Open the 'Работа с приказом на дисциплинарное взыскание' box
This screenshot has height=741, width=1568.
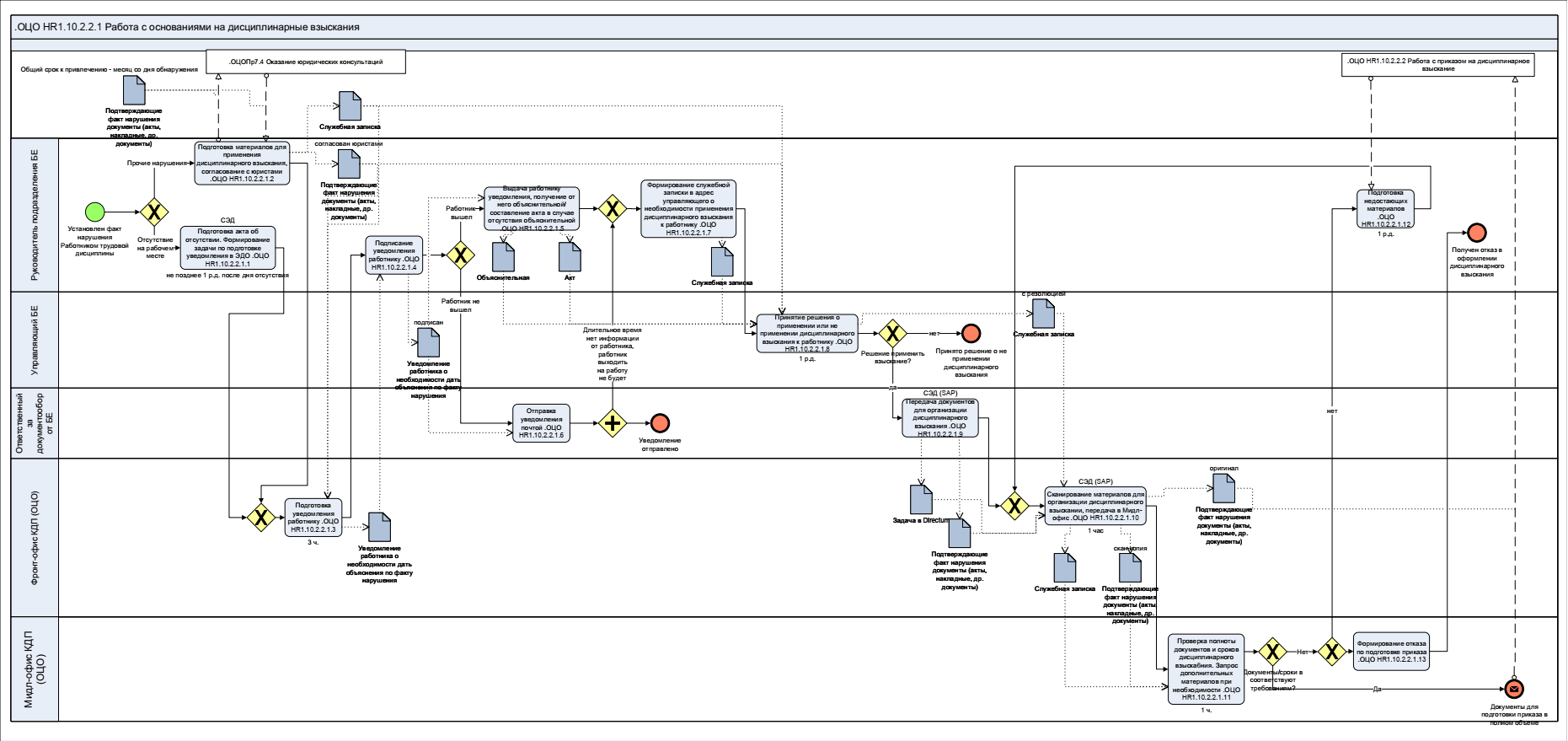tap(1437, 65)
